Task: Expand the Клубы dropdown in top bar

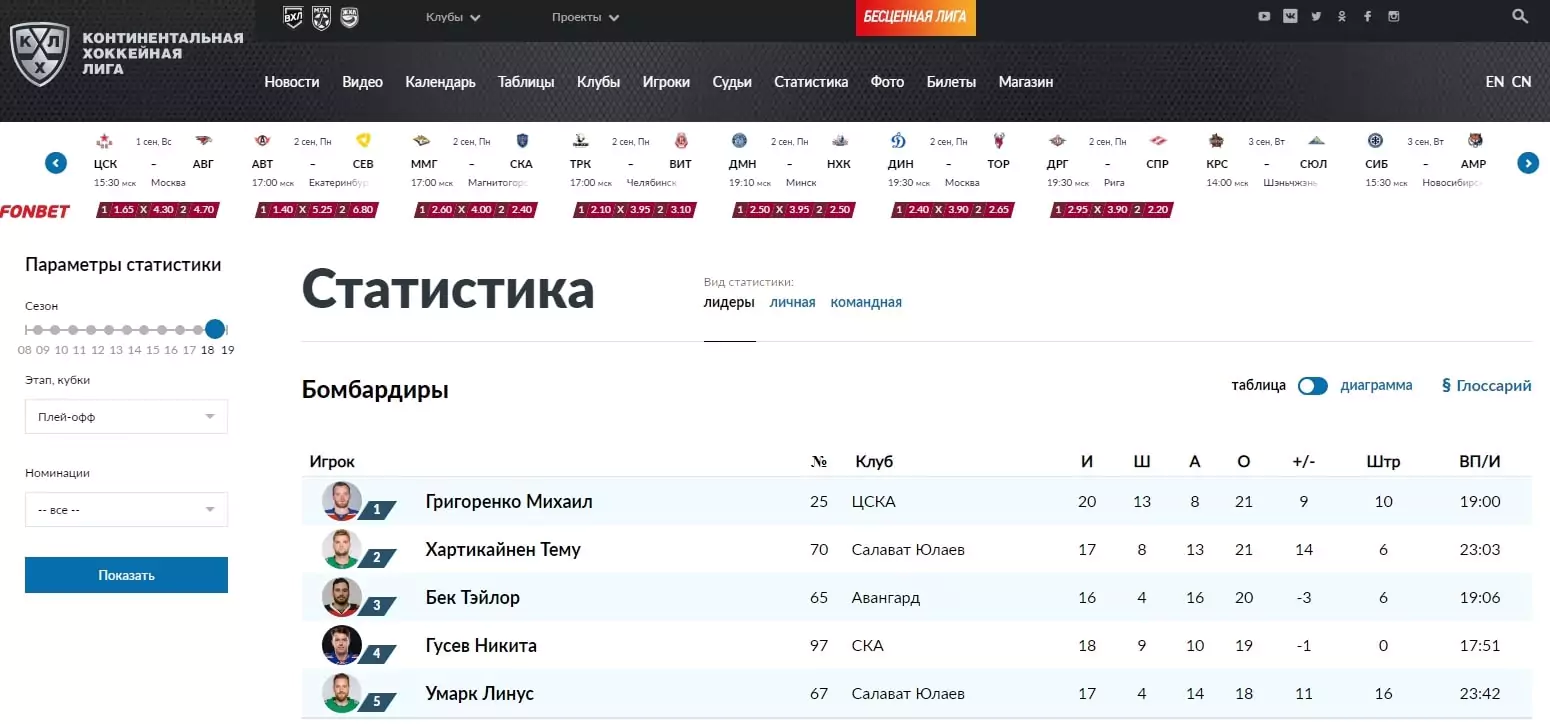Action: click(453, 17)
